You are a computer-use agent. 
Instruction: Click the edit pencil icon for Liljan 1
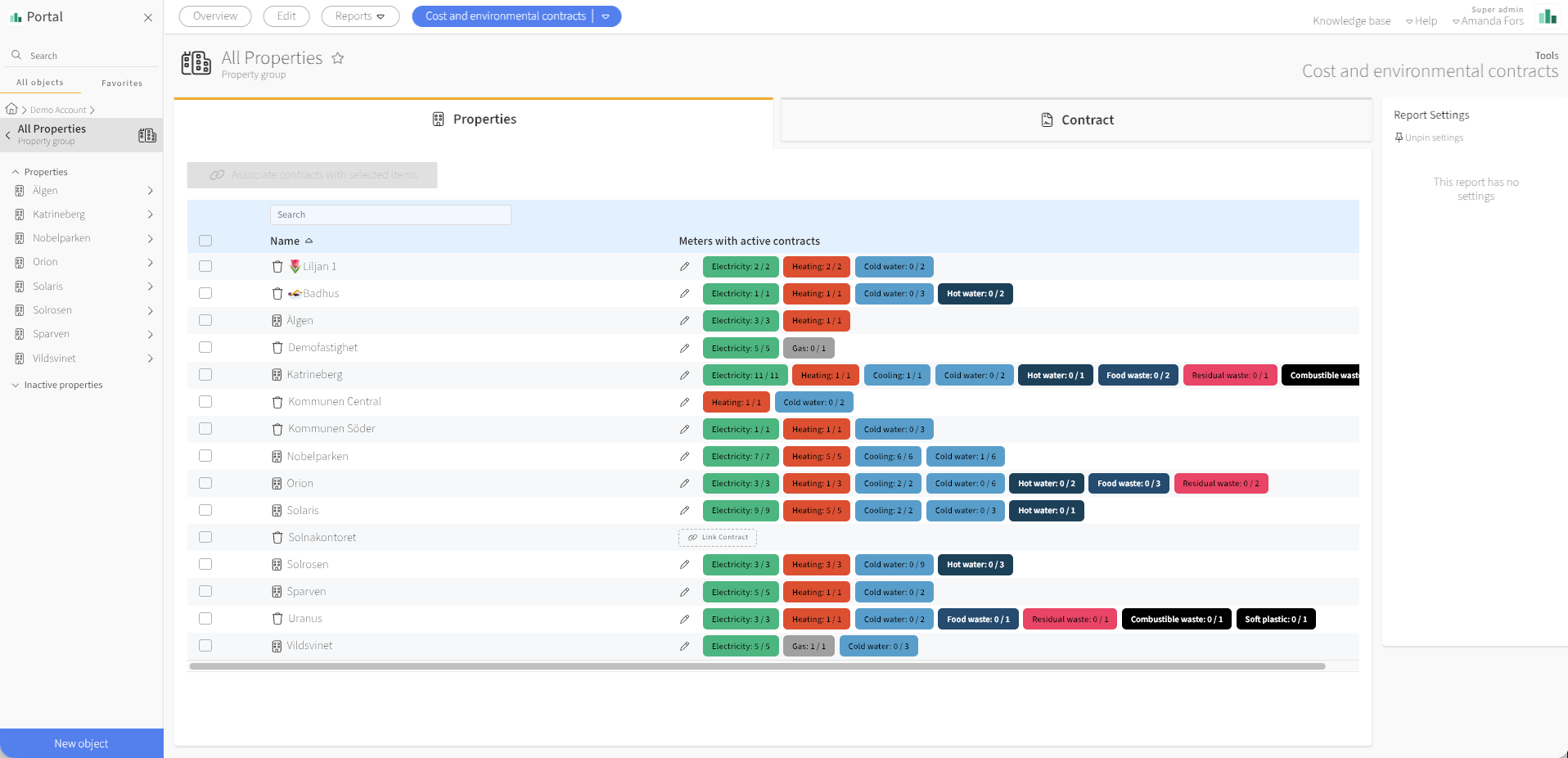684,267
